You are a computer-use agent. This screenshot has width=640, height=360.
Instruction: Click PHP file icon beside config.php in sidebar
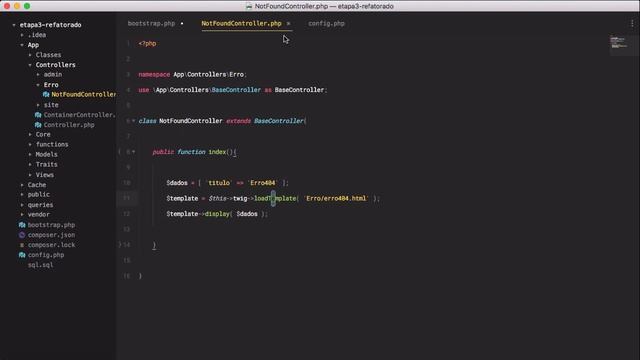pyautogui.click(x=22, y=255)
